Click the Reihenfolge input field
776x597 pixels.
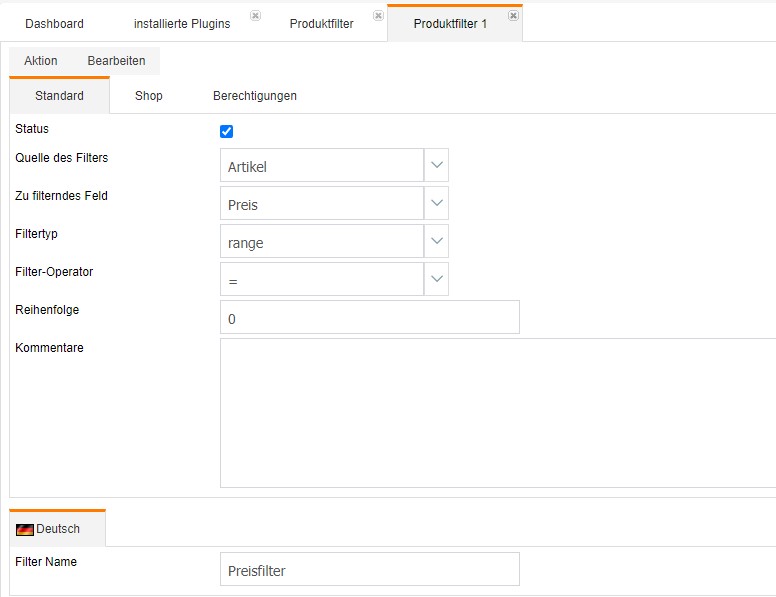pyautogui.click(x=370, y=317)
